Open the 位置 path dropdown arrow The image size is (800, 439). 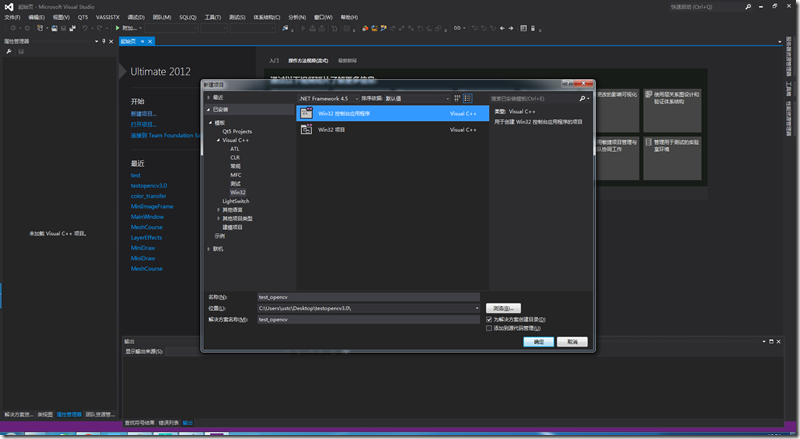tap(477, 308)
